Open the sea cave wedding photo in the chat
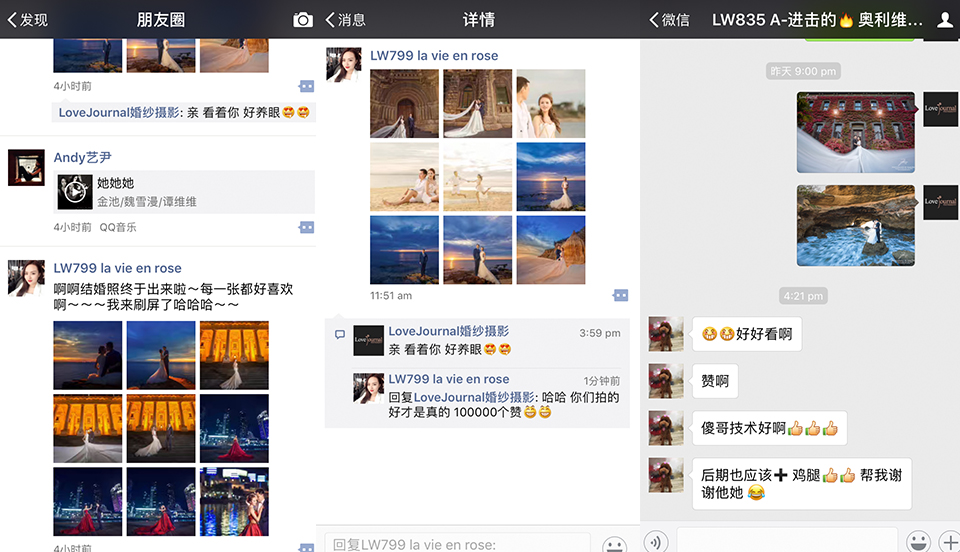Viewport: 960px width, 552px height. (855, 225)
